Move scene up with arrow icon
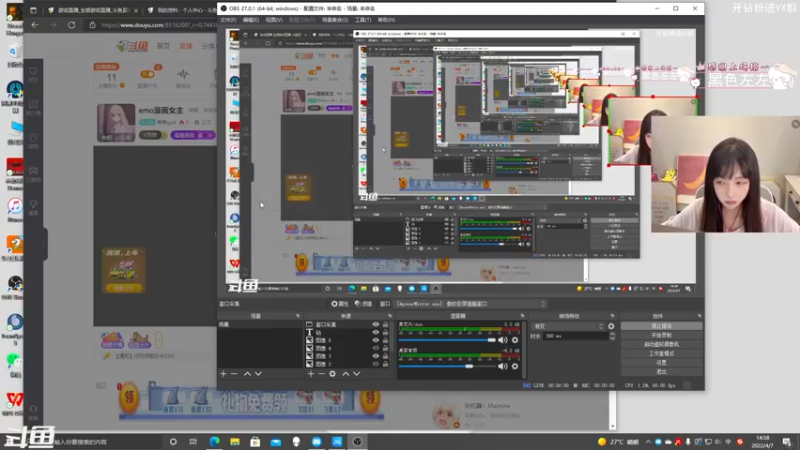Viewport: 800px width, 450px height. [x=247, y=374]
